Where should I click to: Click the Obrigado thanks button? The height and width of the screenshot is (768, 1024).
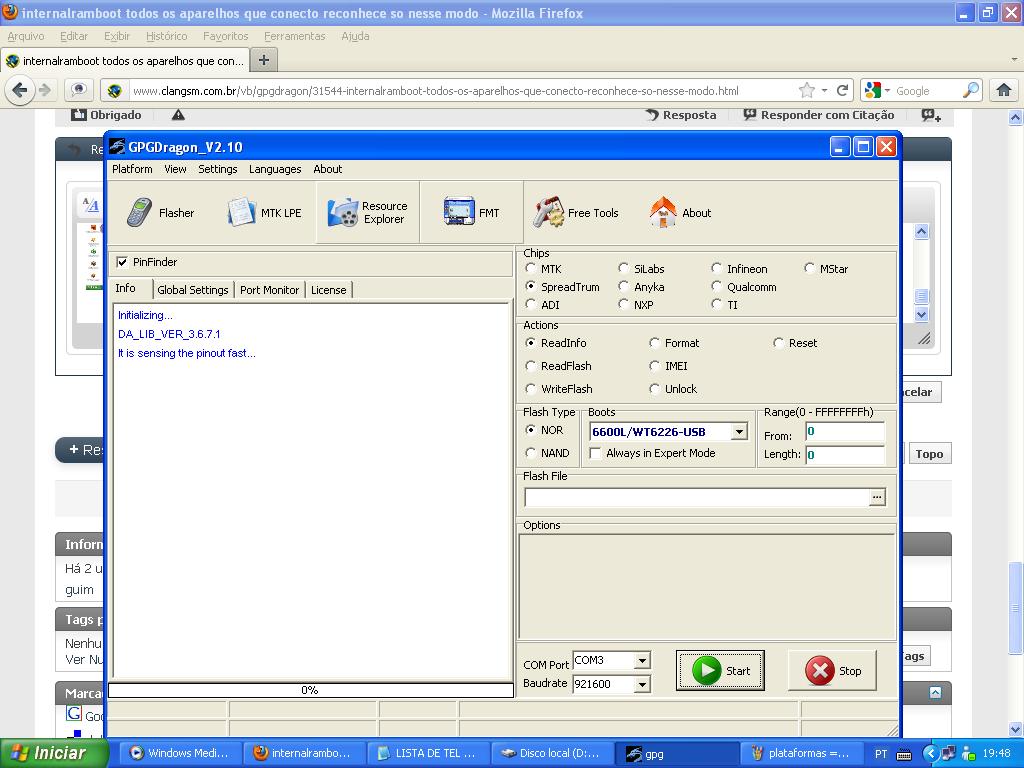point(106,115)
